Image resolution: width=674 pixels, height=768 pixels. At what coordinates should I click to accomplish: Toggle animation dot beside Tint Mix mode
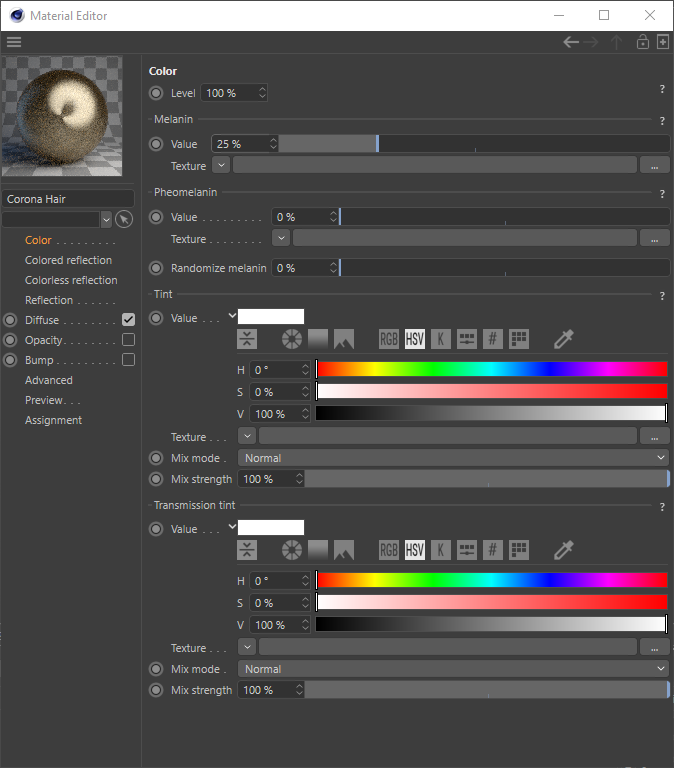(156, 458)
